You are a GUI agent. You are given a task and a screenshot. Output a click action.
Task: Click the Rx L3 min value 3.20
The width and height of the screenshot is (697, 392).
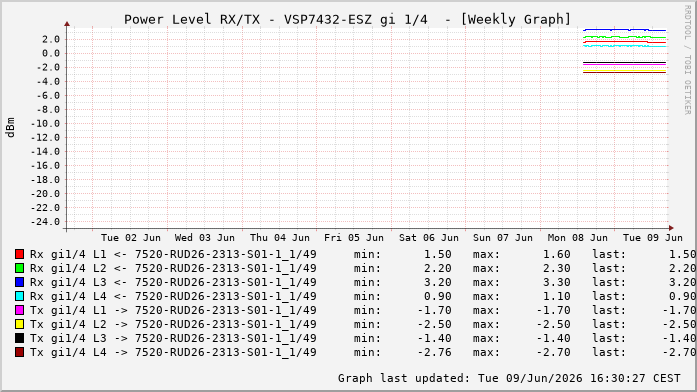437,283
